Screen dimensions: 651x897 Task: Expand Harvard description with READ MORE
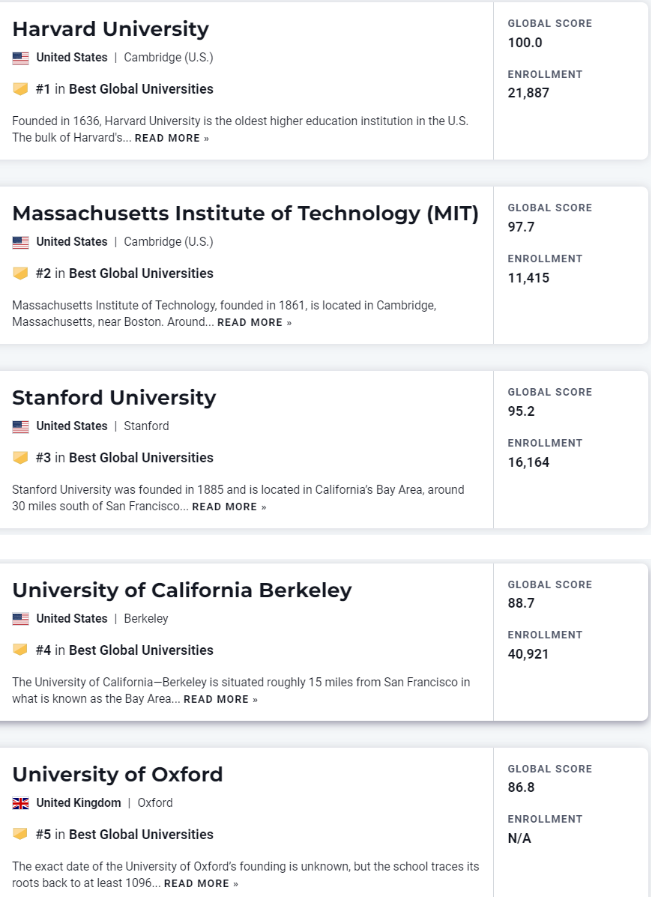pos(172,138)
